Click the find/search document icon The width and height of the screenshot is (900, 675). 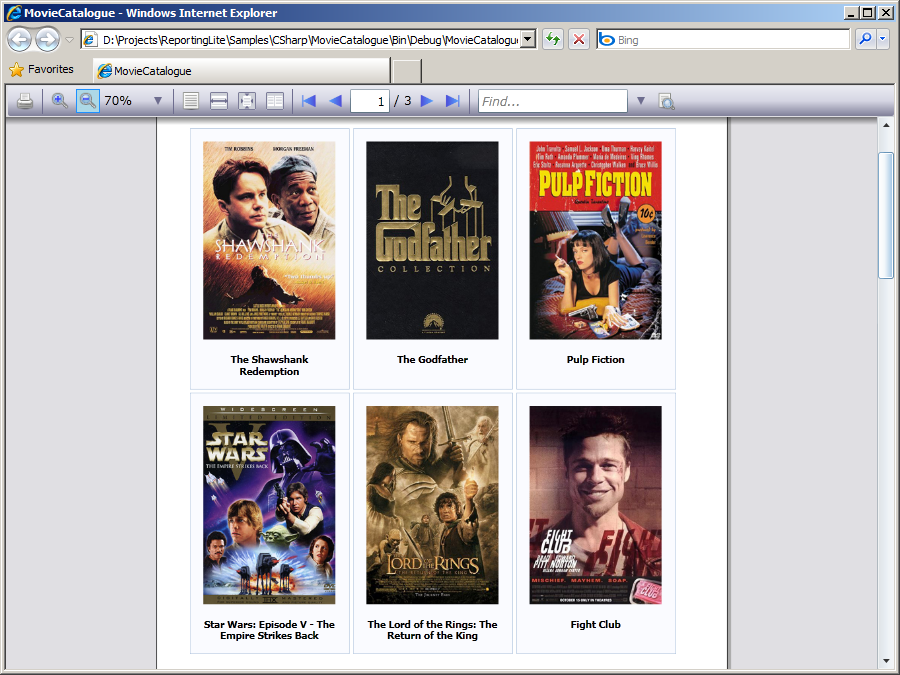666,101
